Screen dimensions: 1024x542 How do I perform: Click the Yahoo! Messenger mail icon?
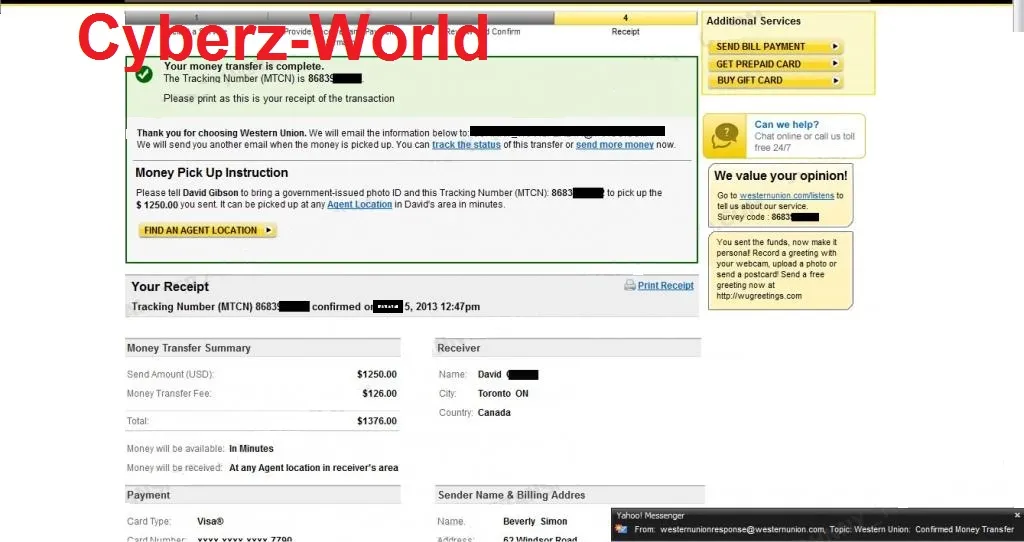(622, 530)
